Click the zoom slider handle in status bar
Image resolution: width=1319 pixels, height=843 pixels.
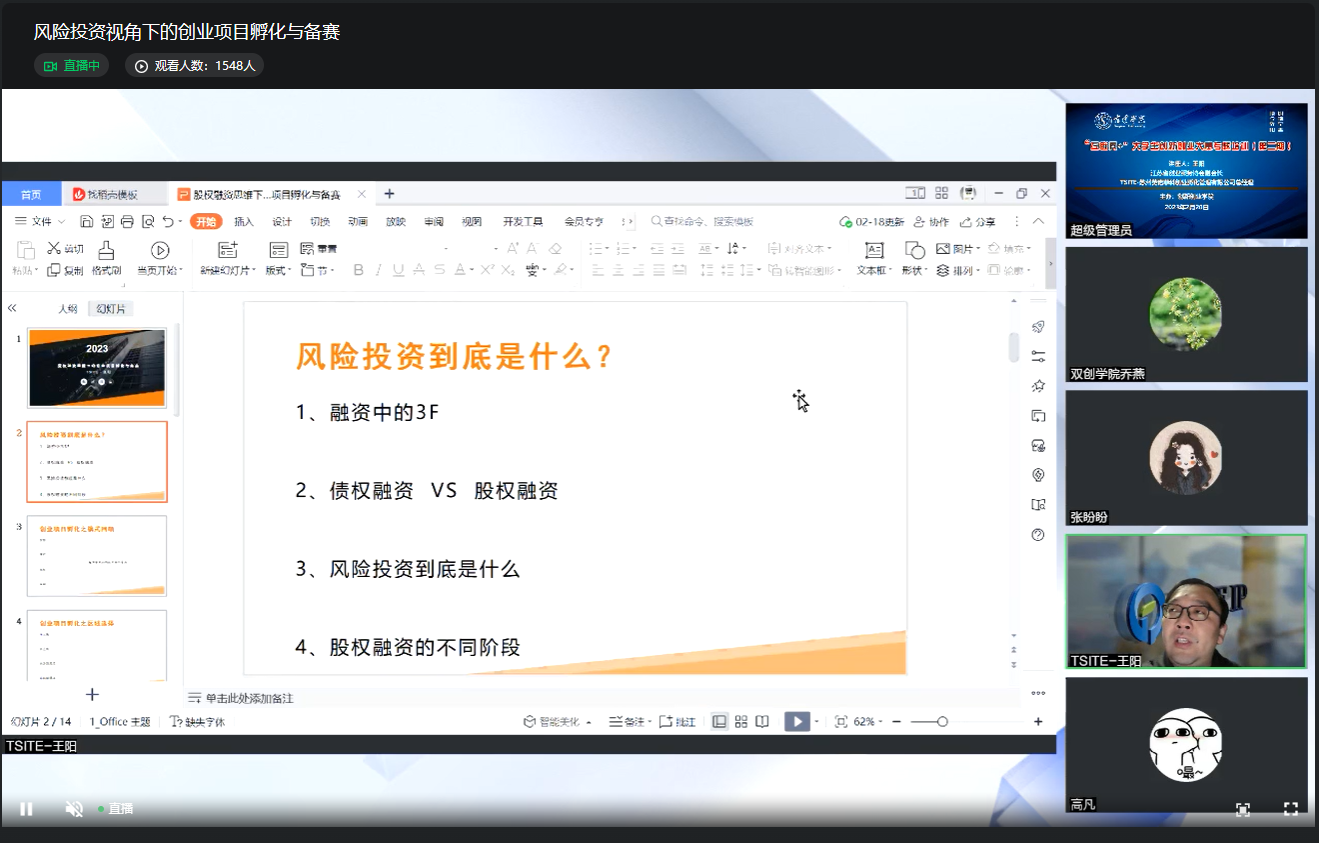[942, 721]
